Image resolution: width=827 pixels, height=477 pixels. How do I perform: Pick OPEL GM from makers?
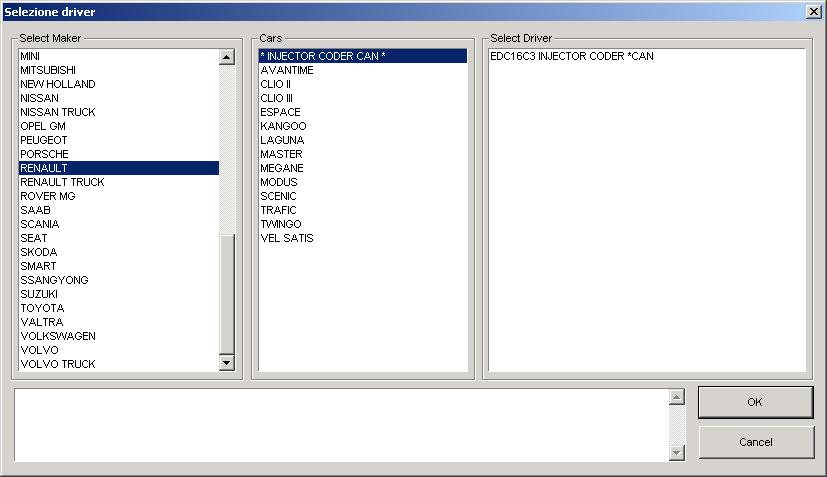pos(119,126)
